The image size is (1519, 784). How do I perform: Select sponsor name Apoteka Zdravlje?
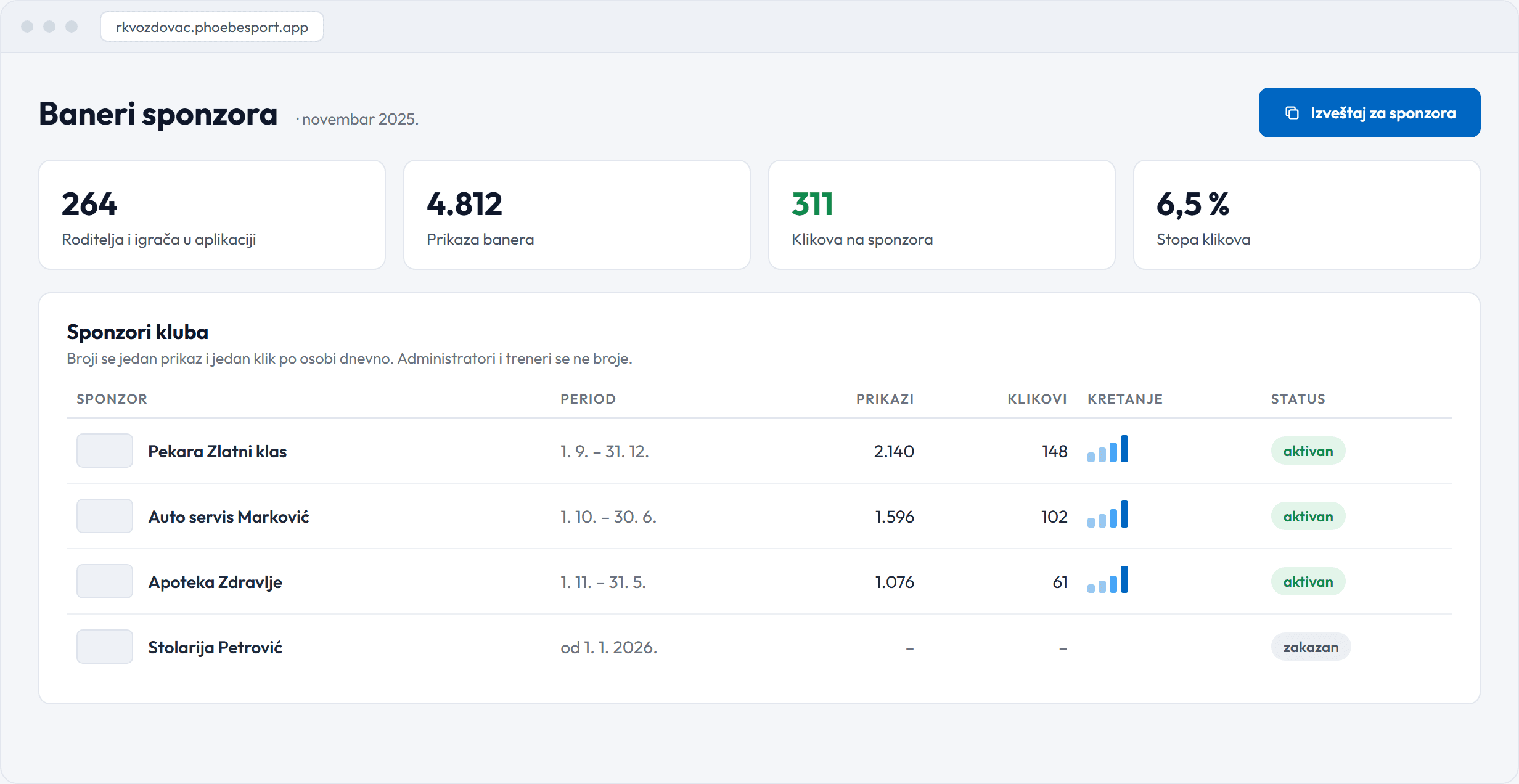point(215,582)
